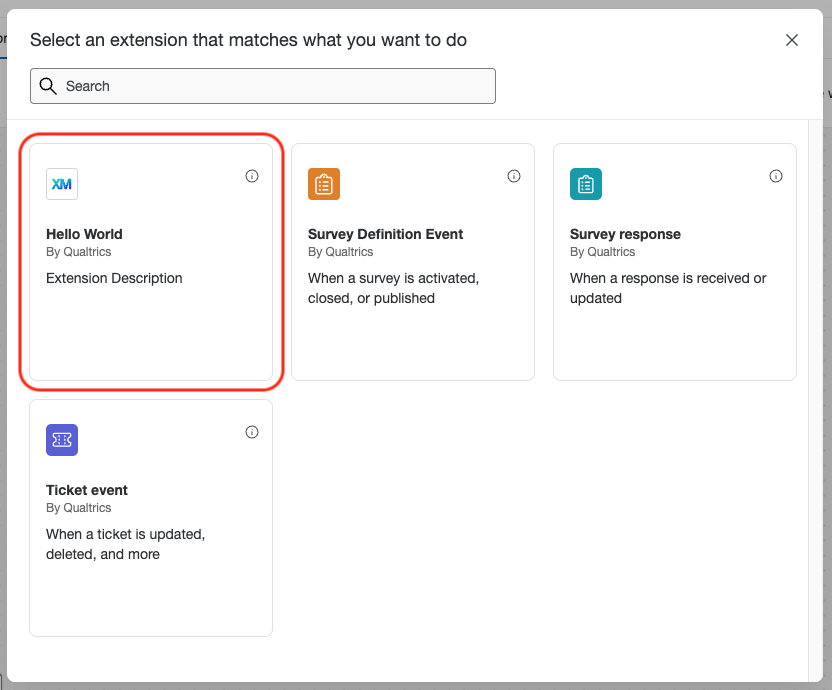The image size is (832, 690).
Task: Click the magnifying glass search icon
Action: tap(48, 86)
